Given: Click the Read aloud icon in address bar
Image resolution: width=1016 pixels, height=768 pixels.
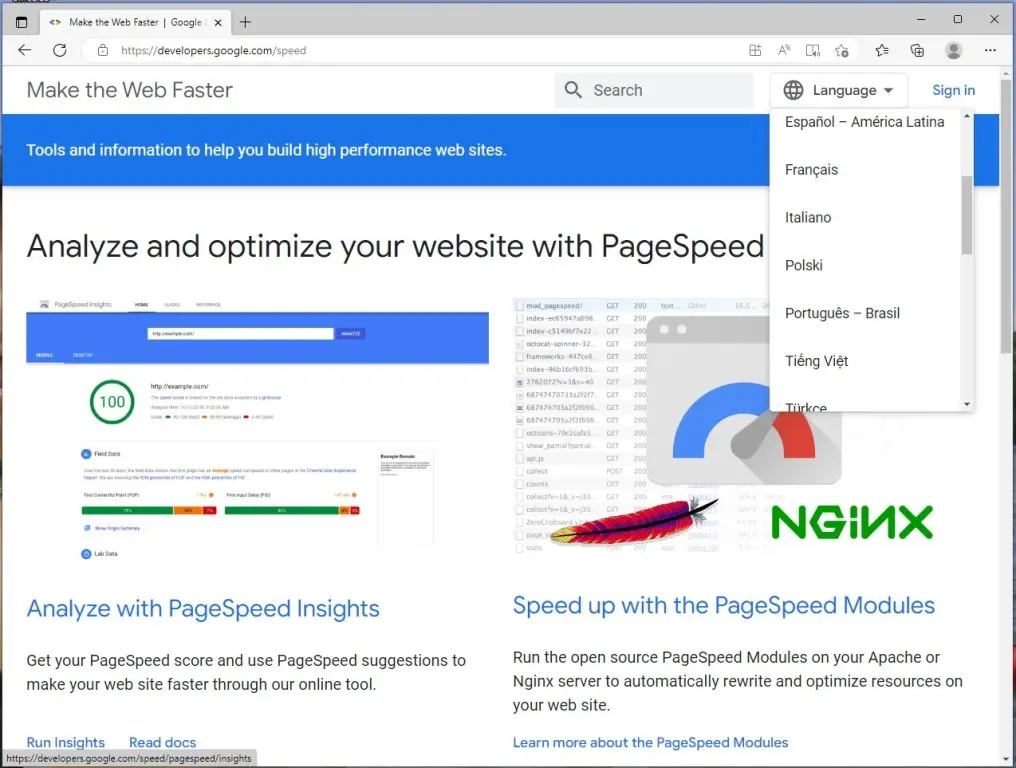Looking at the screenshot, I should [x=785, y=50].
